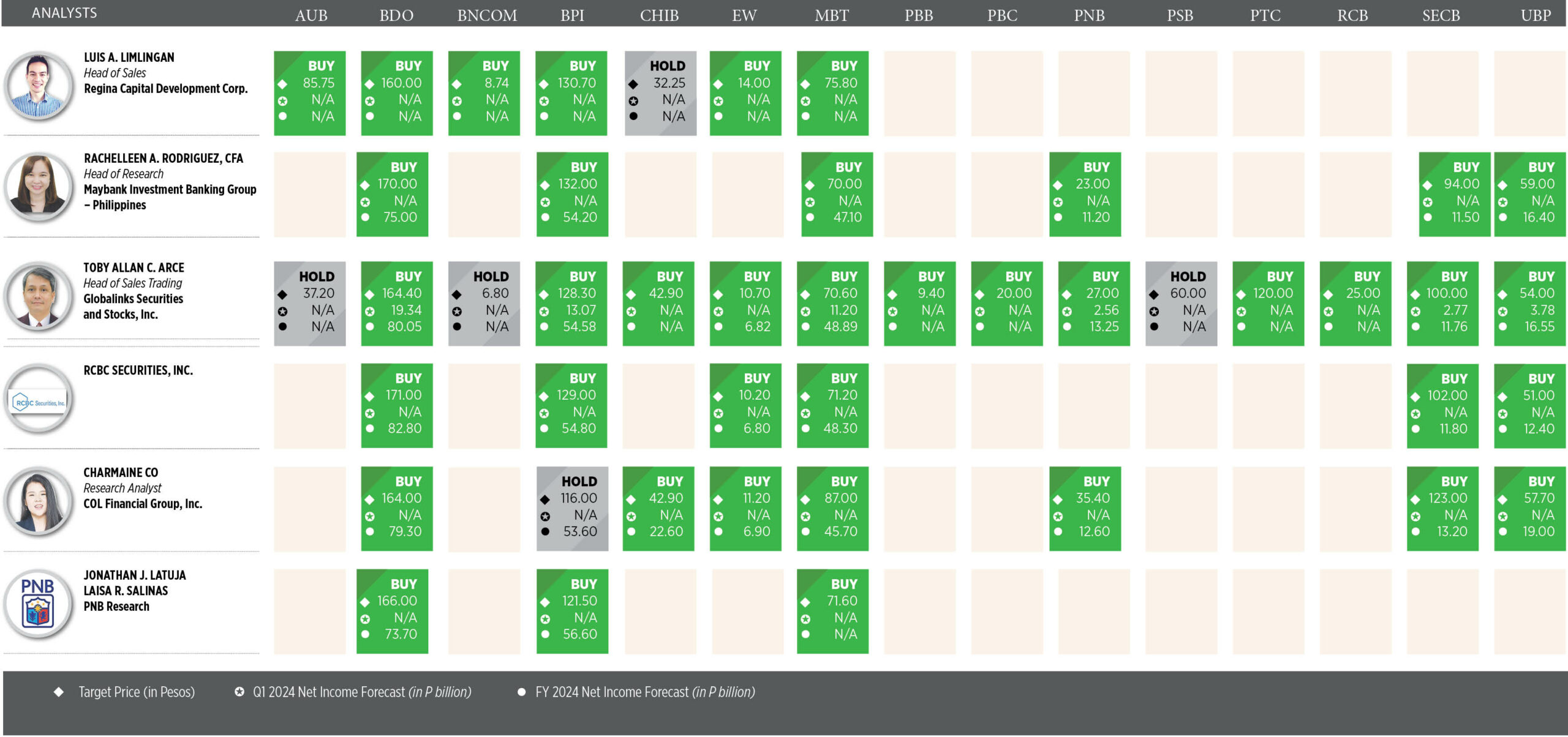This screenshot has width=1568, height=737.
Task: Click the ANALYSTS header label
Action: [64, 13]
